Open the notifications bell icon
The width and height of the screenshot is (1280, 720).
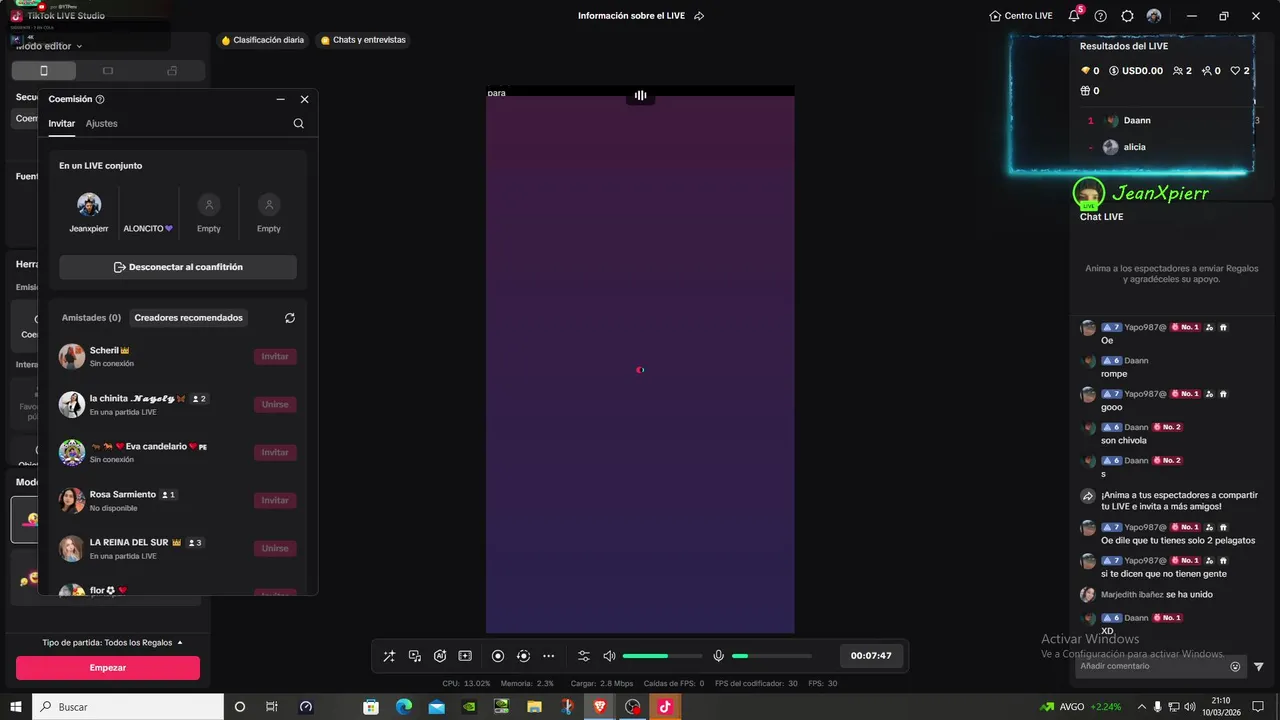1074,16
